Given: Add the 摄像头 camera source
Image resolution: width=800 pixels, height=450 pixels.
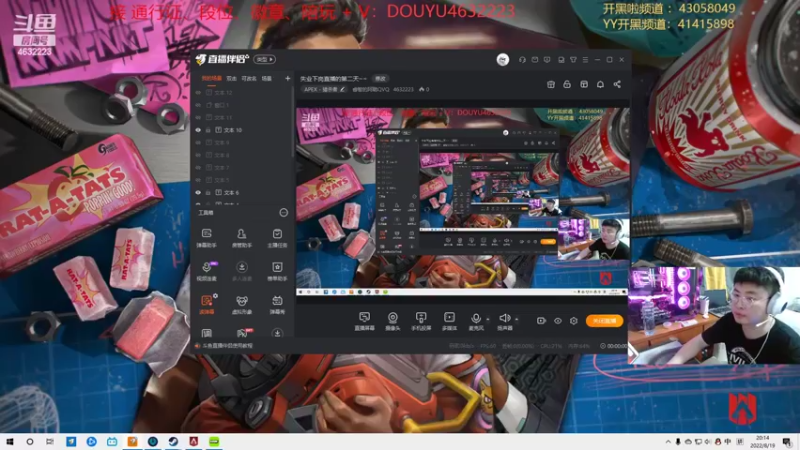Looking at the screenshot, I should click(392, 321).
